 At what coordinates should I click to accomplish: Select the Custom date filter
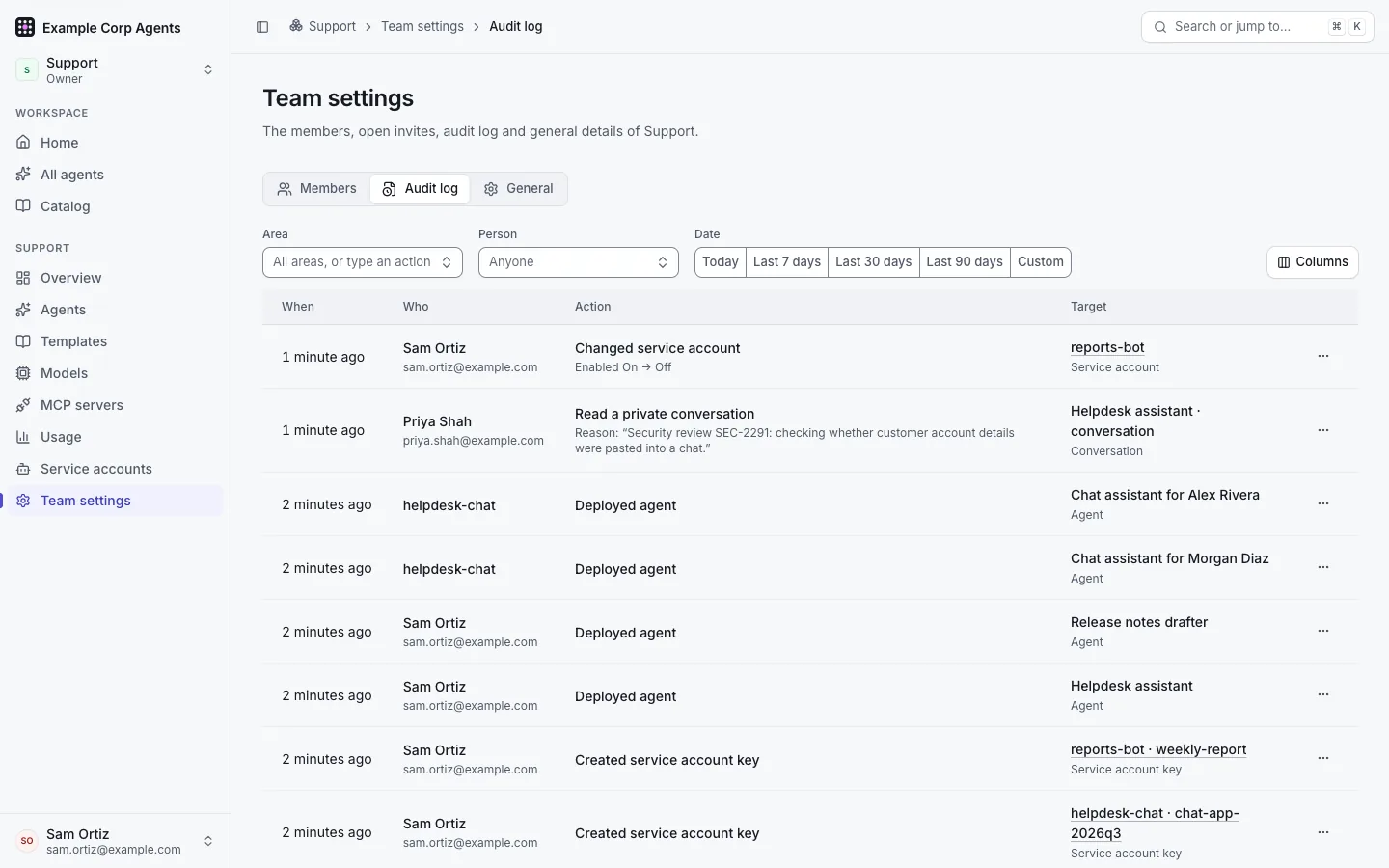pos(1041,262)
